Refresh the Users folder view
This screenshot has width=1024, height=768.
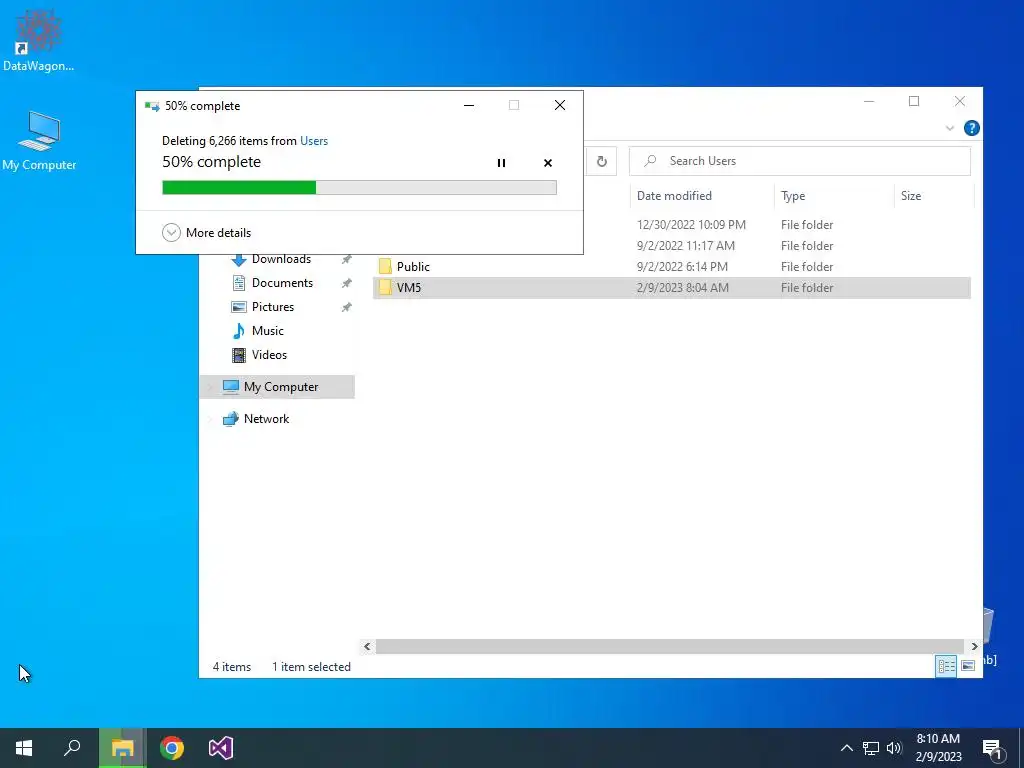click(601, 161)
